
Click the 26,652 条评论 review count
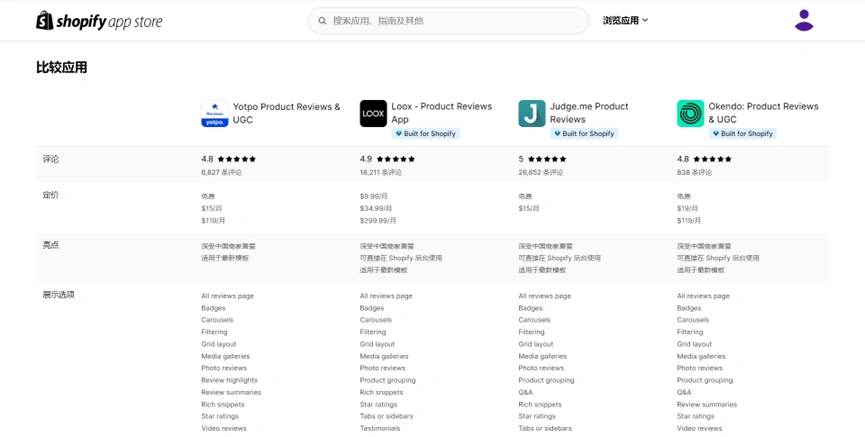tap(541, 172)
